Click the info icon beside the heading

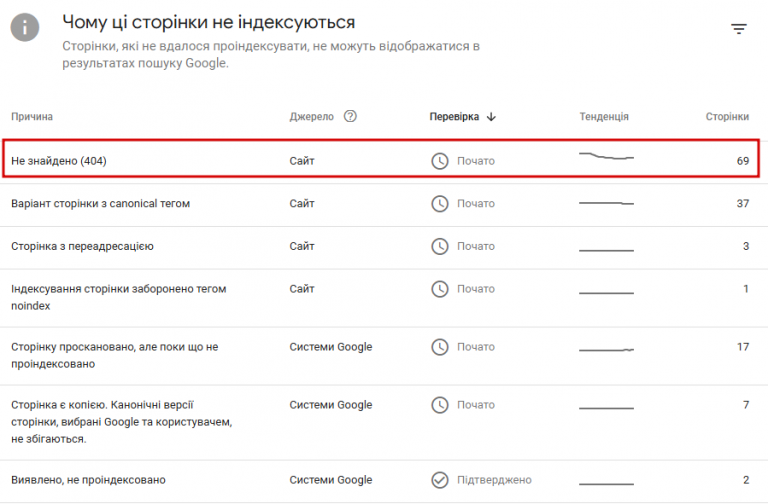pos(26,27)
